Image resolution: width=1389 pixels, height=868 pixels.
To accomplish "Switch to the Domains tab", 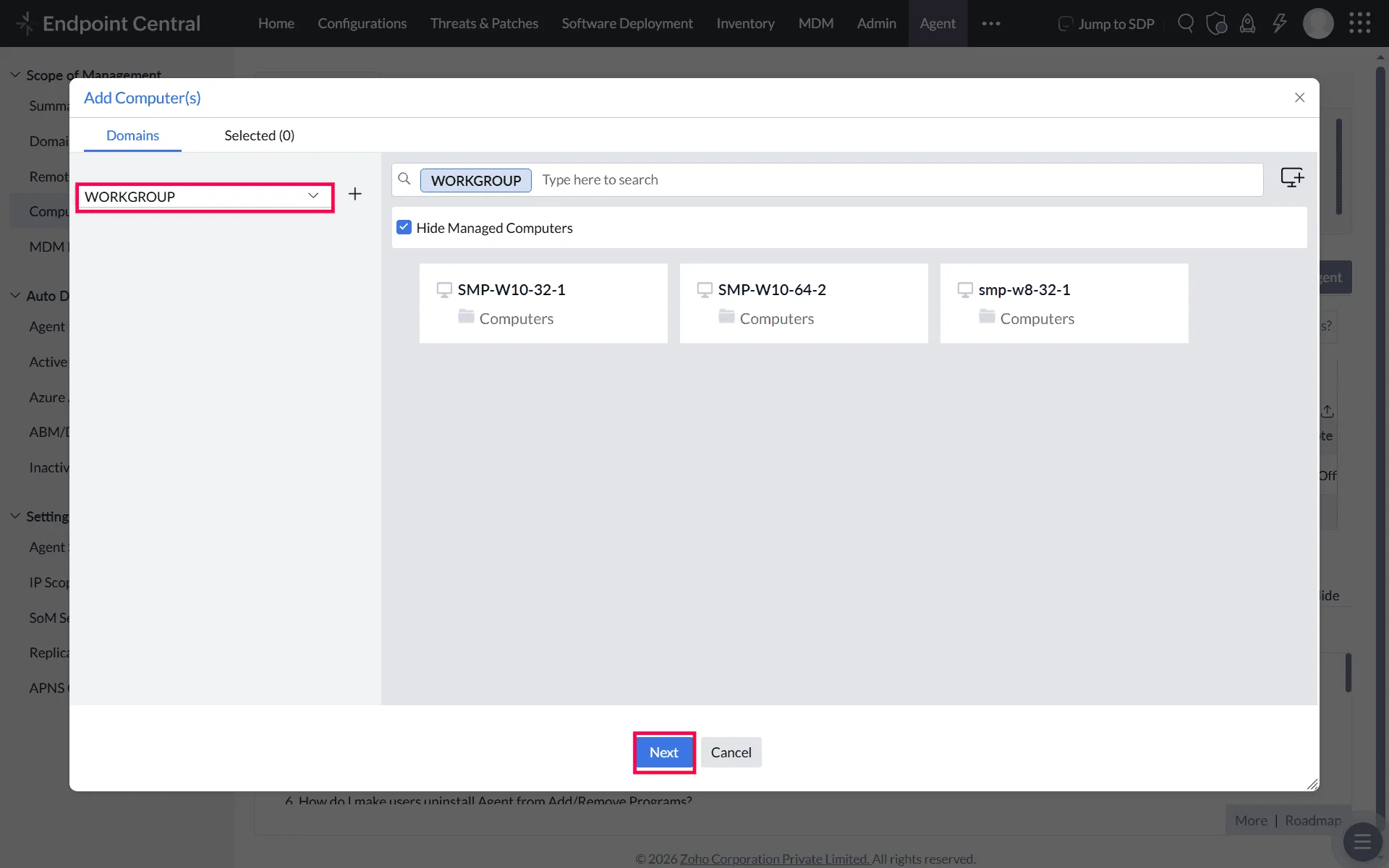I will click(132, 135).
